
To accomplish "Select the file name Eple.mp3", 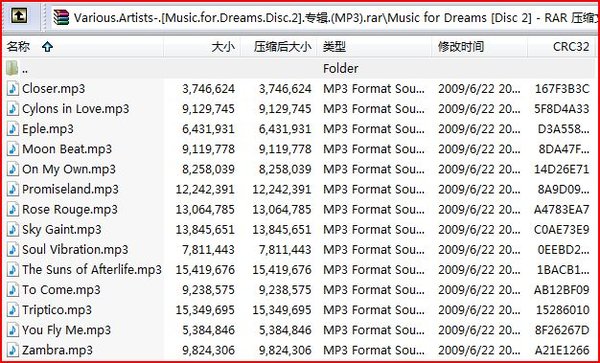I will click(48, 129).
